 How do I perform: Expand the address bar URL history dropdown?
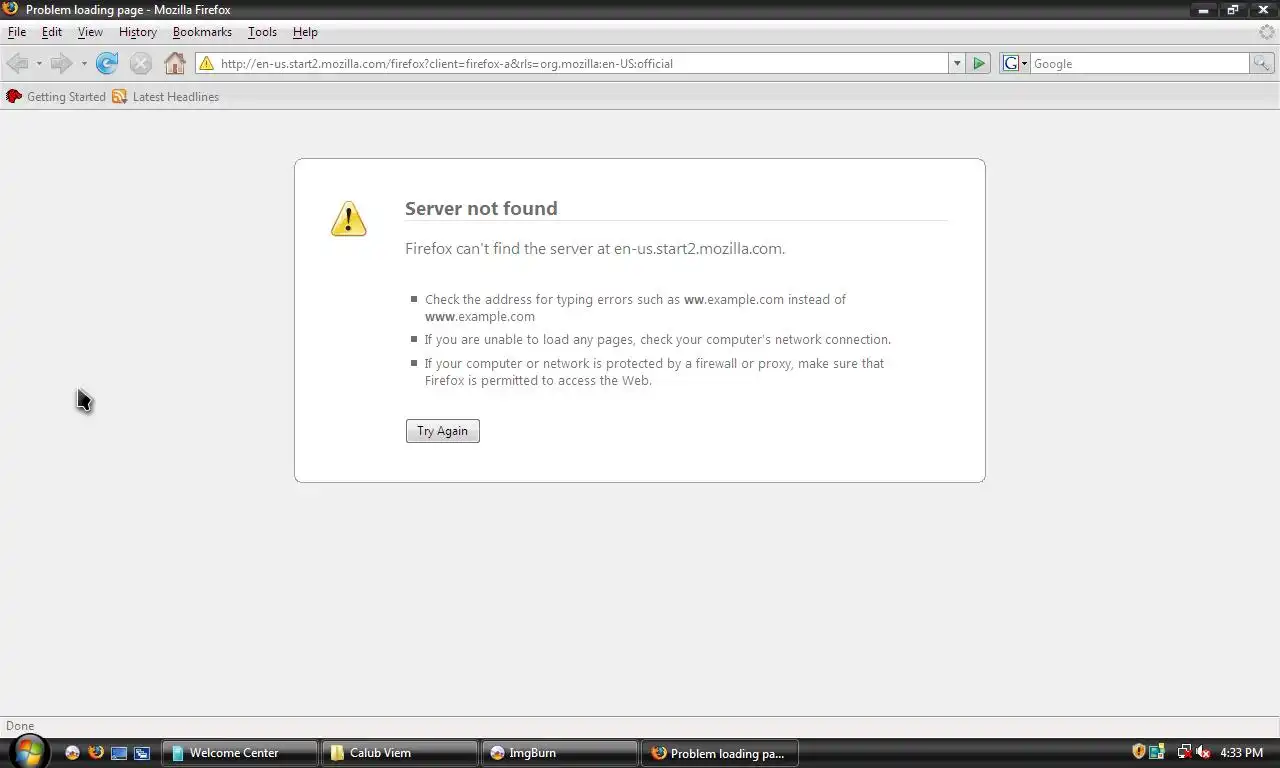pos(957,63)
